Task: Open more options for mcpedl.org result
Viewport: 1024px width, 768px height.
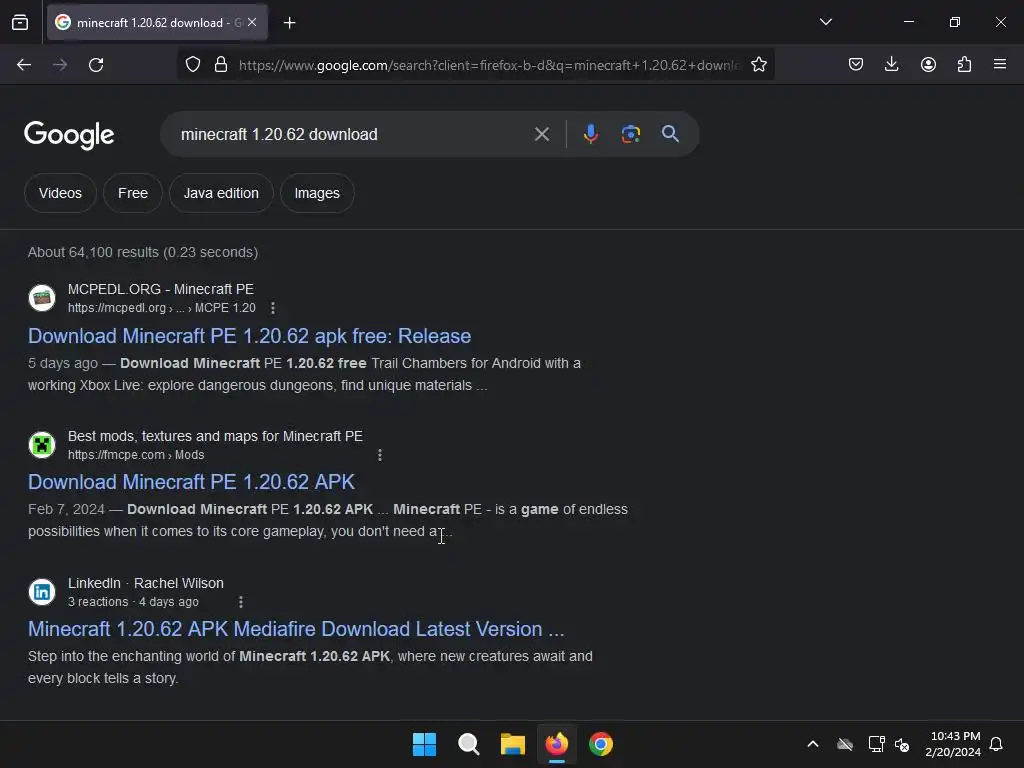Action: coord(272,308)
